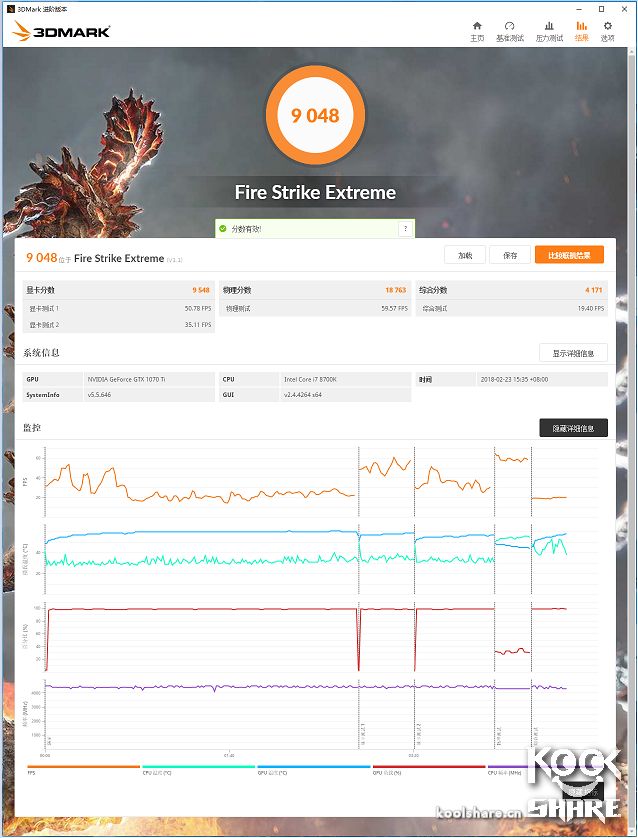Toggle the green CPU temperature legend item
Screen dimensions: 638x838
pos(198,770)
